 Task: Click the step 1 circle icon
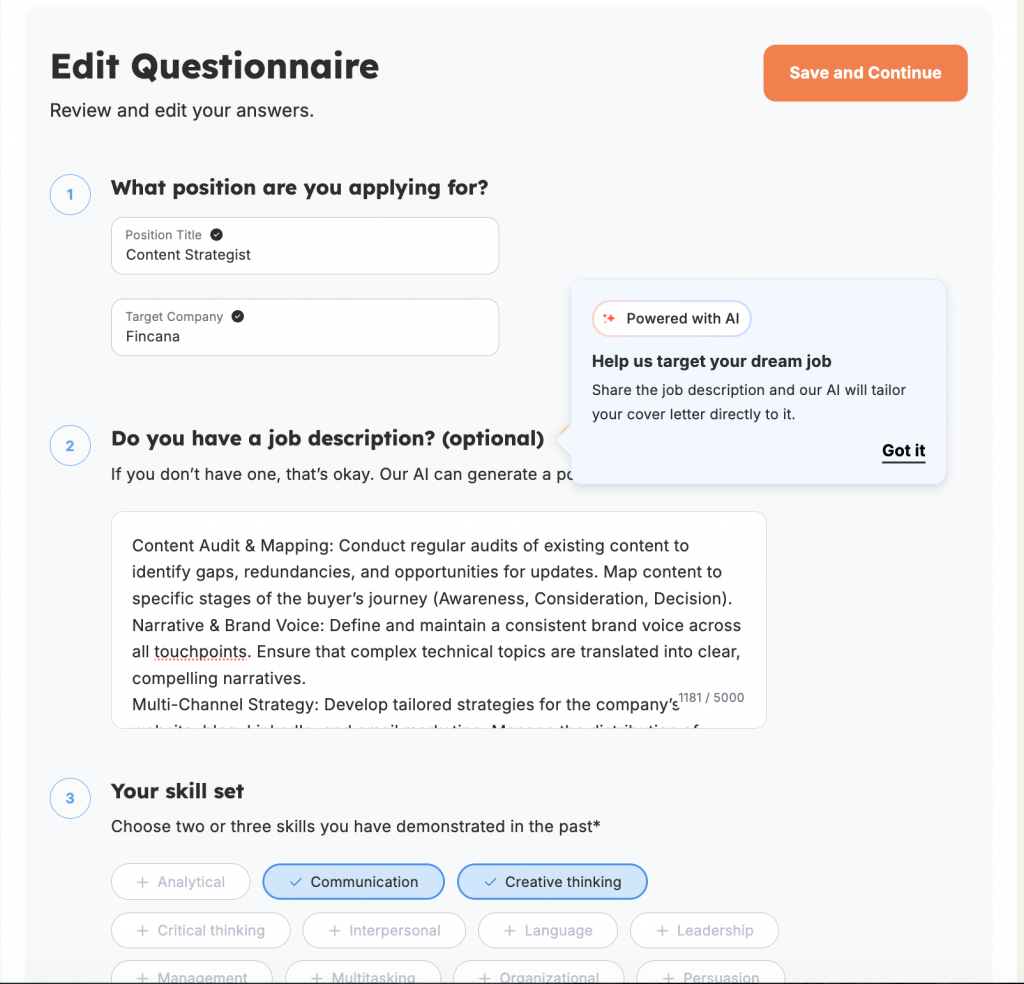pyautogui.click(x=69, y=195)
